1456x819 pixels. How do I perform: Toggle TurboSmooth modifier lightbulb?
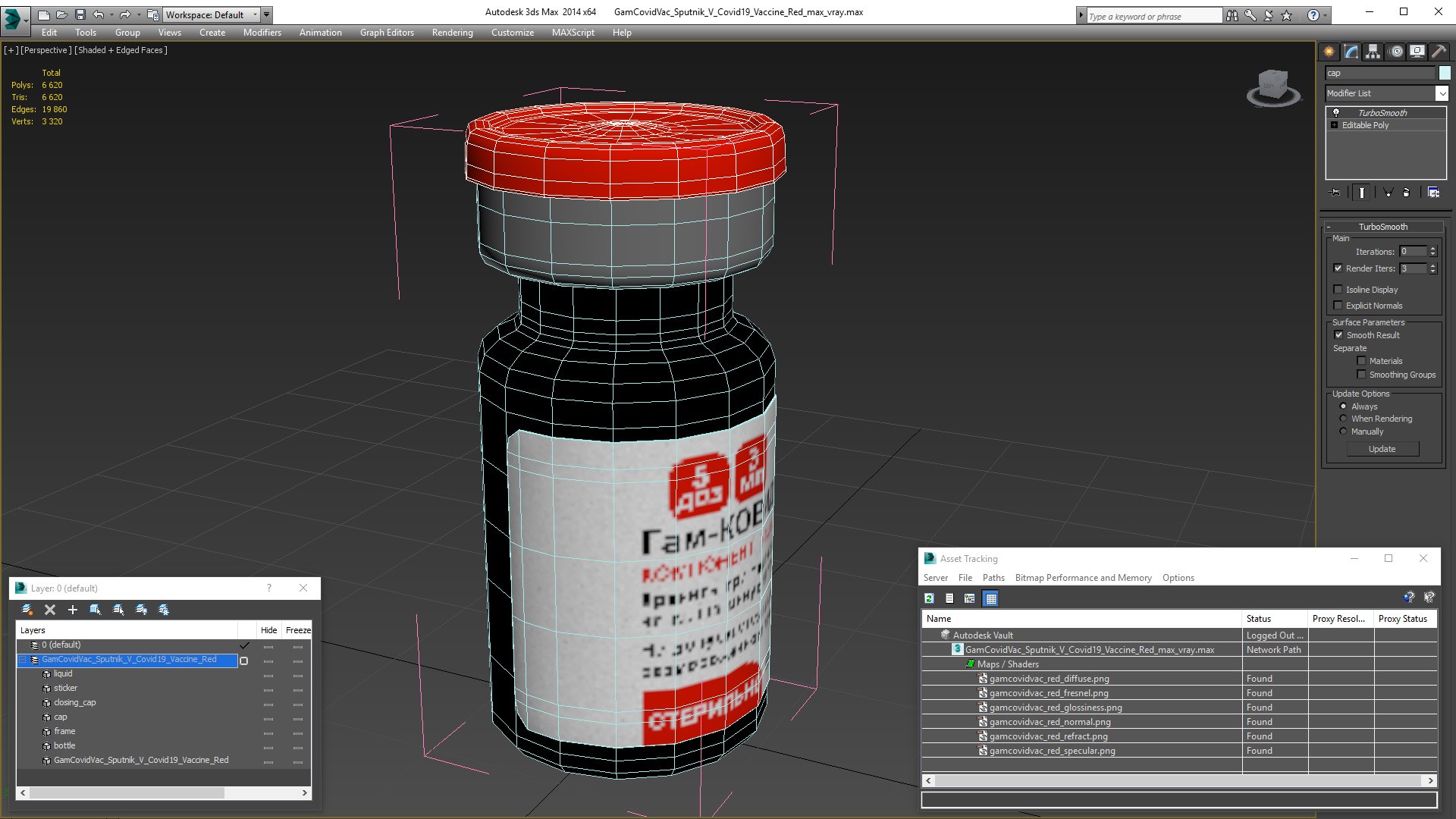(1336, 112)
